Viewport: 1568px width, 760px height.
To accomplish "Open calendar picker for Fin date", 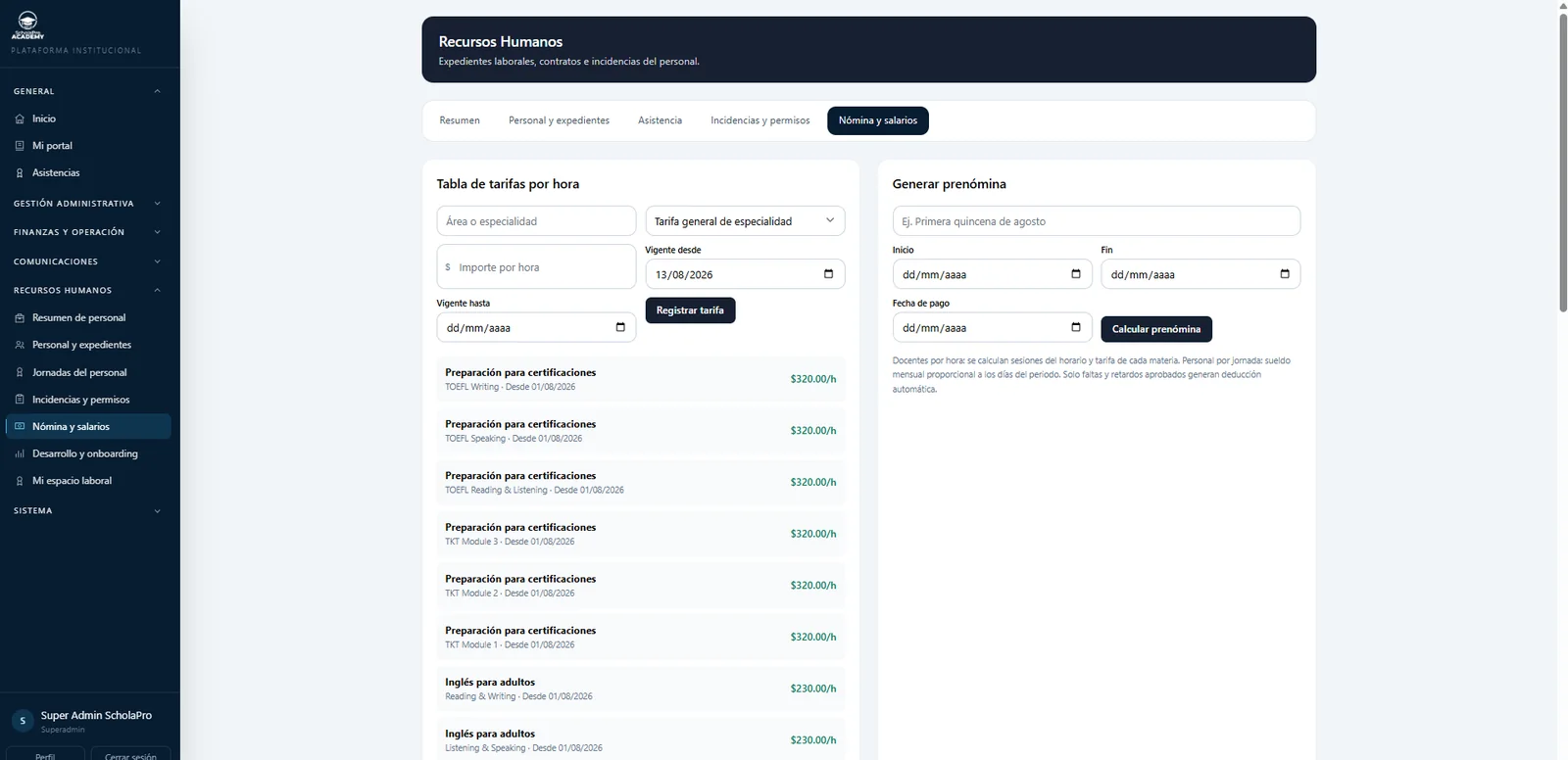I will (x=1285, y=274).
